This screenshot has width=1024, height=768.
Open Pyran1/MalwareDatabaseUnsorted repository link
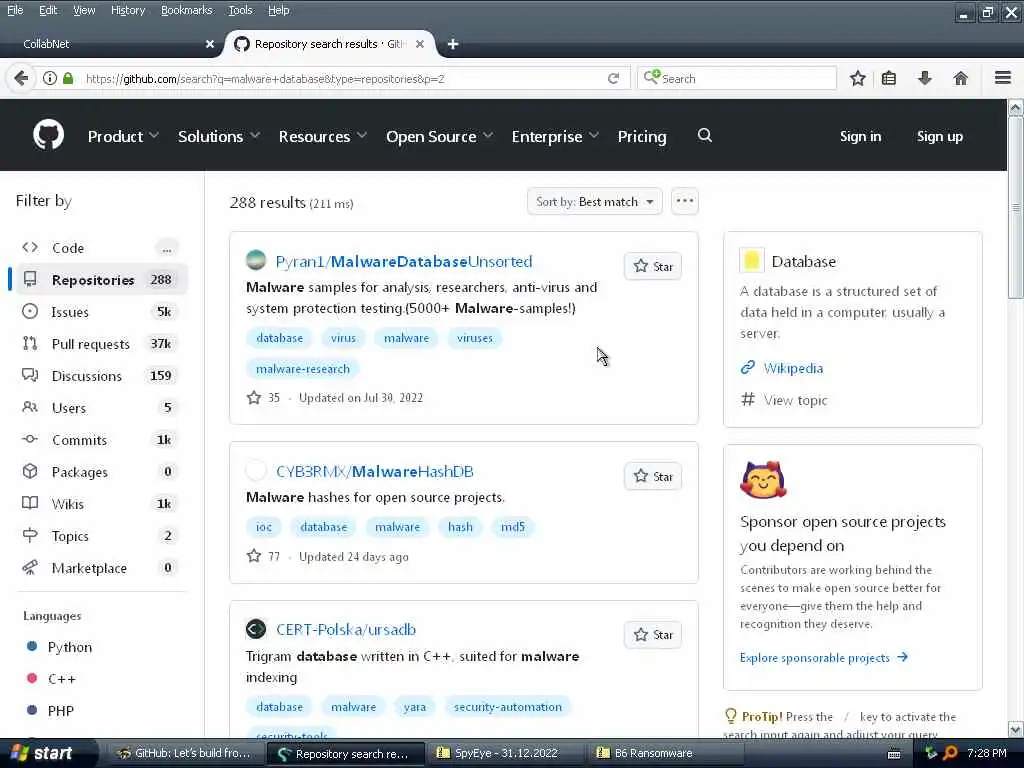pos(404,261)
